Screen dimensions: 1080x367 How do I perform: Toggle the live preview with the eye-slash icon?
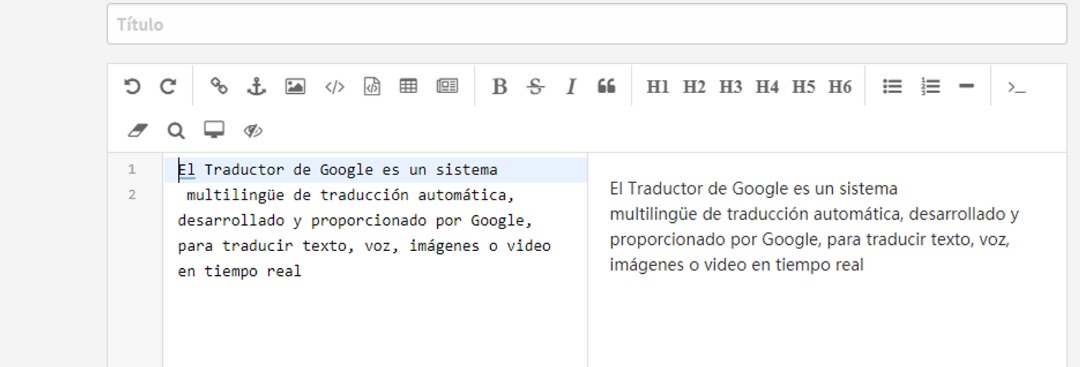click(x=253, y=131)
